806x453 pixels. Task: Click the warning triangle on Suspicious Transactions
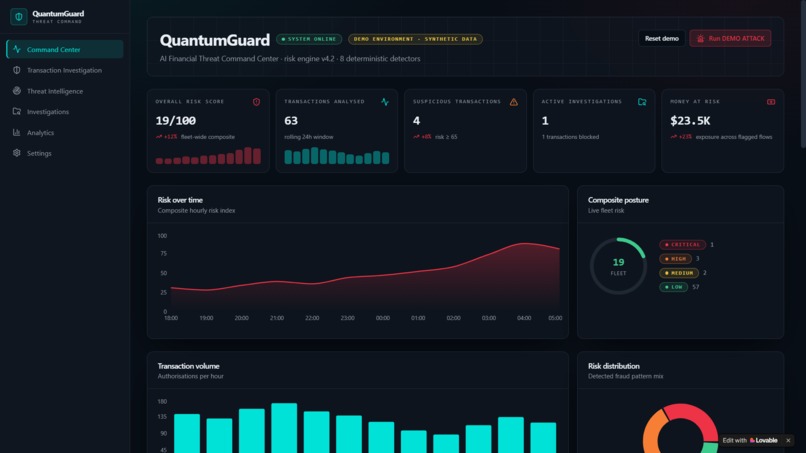click(x=514, y=102)
